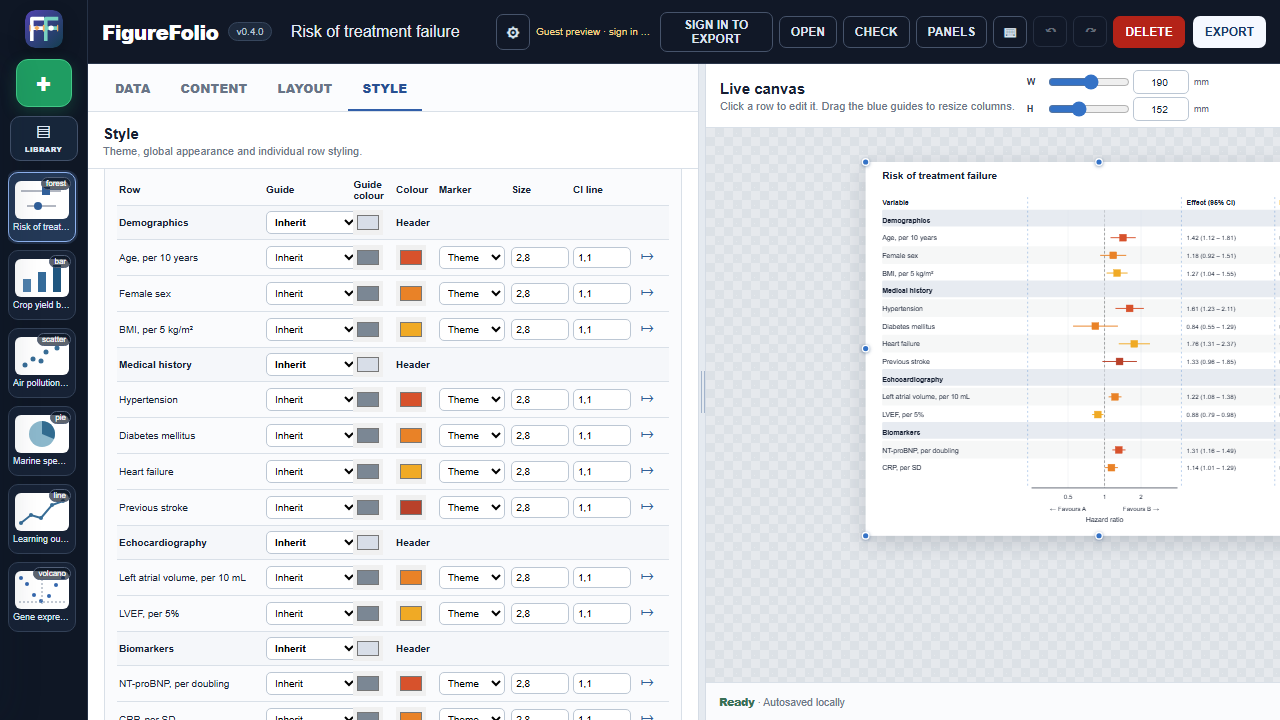The image size is (1280, 720).
Task: Open Marker dropdown for Previous stroke row
Action: tap(471, 508)
